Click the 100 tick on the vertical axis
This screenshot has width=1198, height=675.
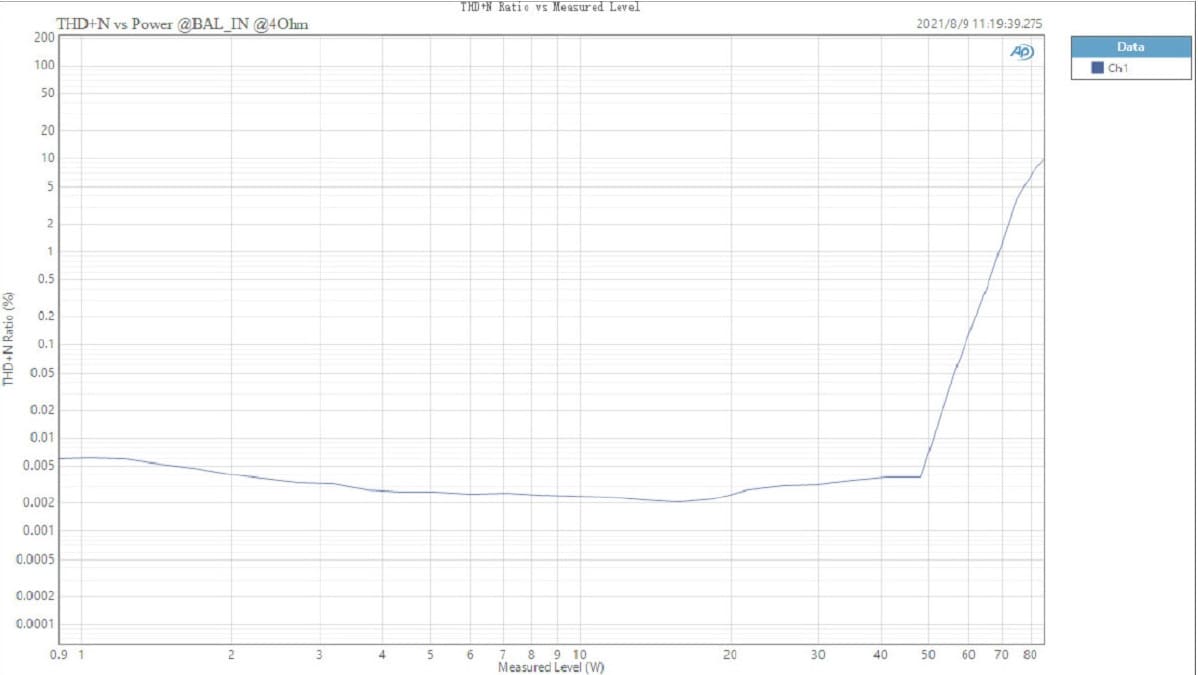click(44, 65)
